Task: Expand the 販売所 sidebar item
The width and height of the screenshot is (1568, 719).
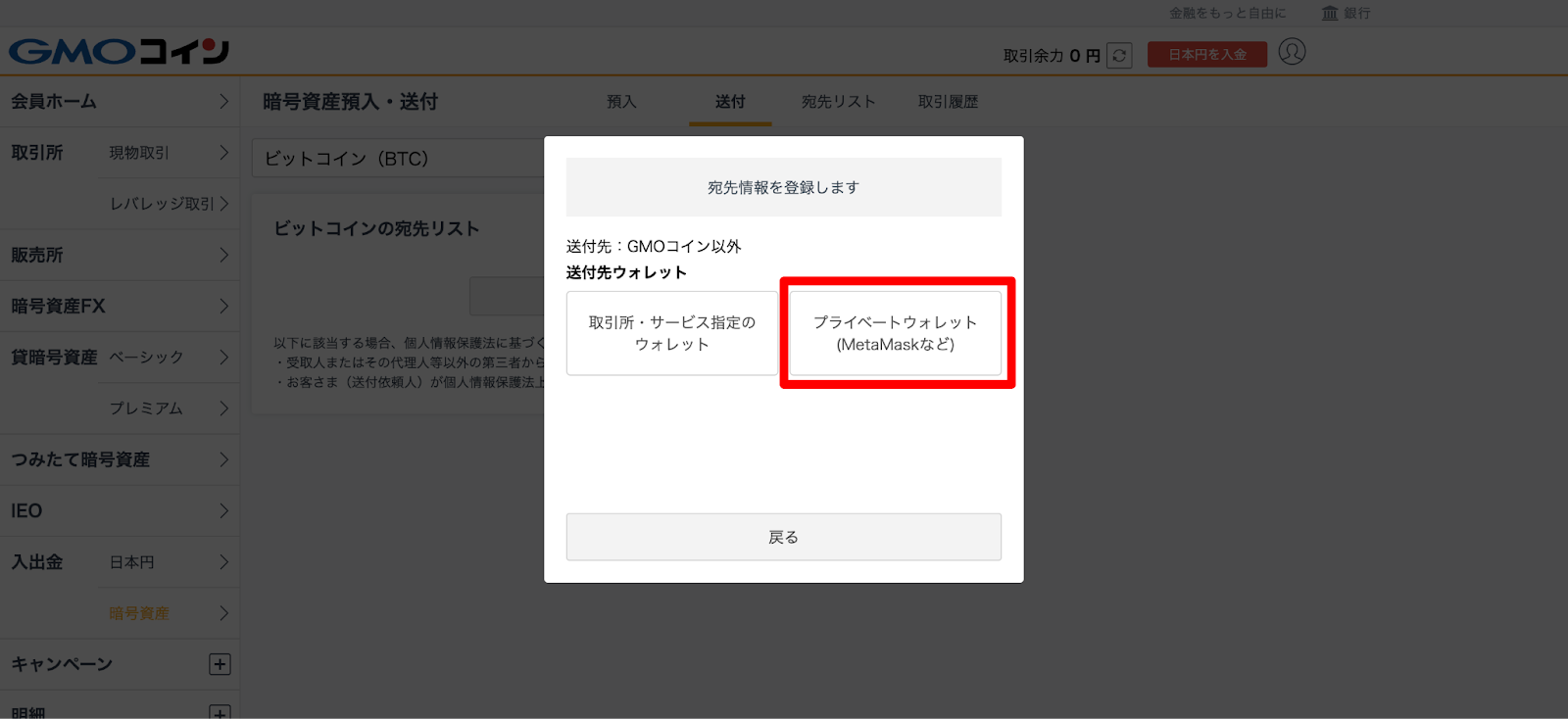Action: (120, 255)
